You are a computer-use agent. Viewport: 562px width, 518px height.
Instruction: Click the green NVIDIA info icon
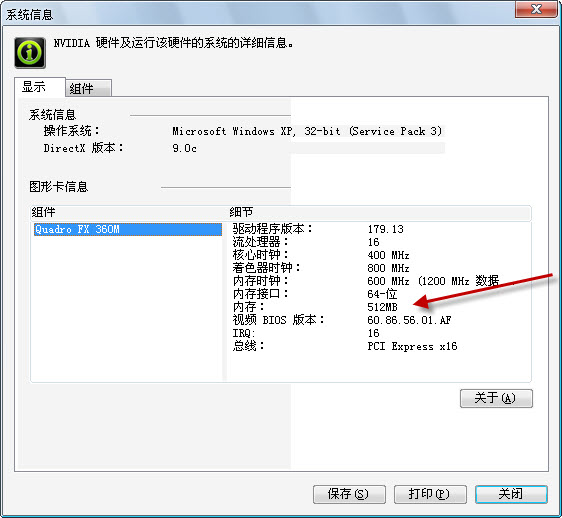[x=30, y=53]
